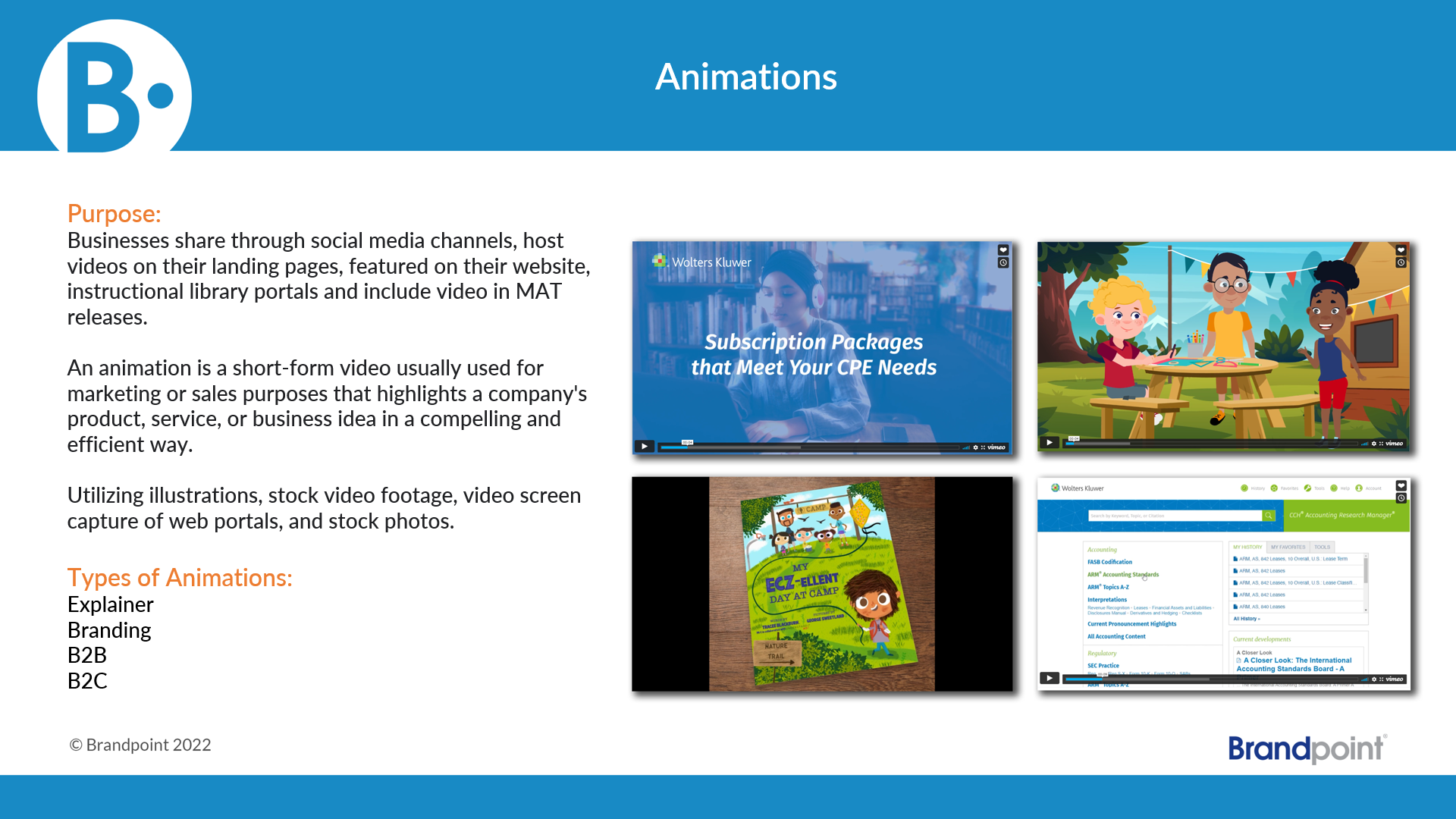The height and width of the screenshot is (819, 1456).
Task: Enter fullscreen on the kids camp cartoon video
Action: (x=1381, y=444)
